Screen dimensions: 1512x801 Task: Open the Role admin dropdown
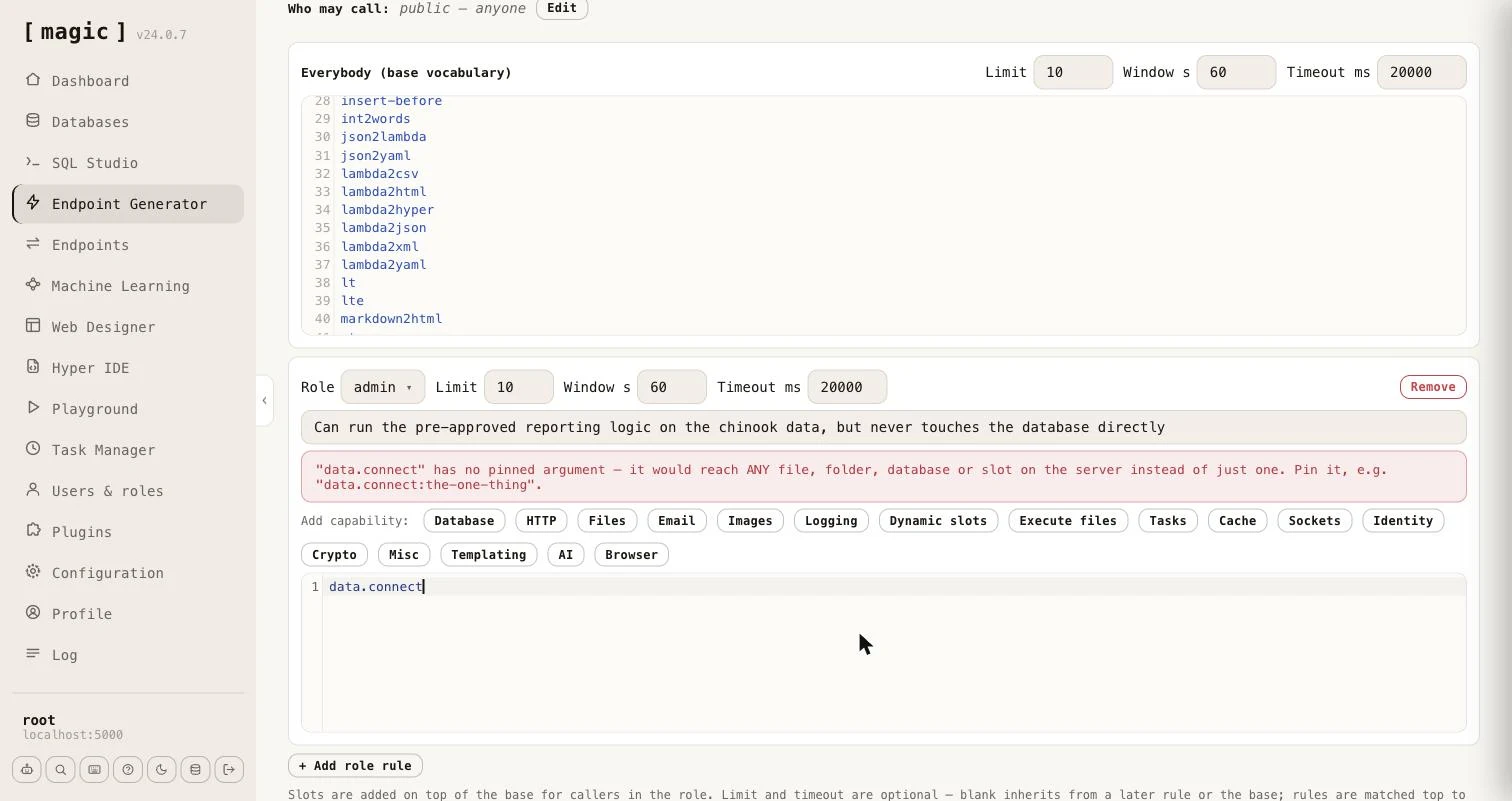tap(382, 387)
